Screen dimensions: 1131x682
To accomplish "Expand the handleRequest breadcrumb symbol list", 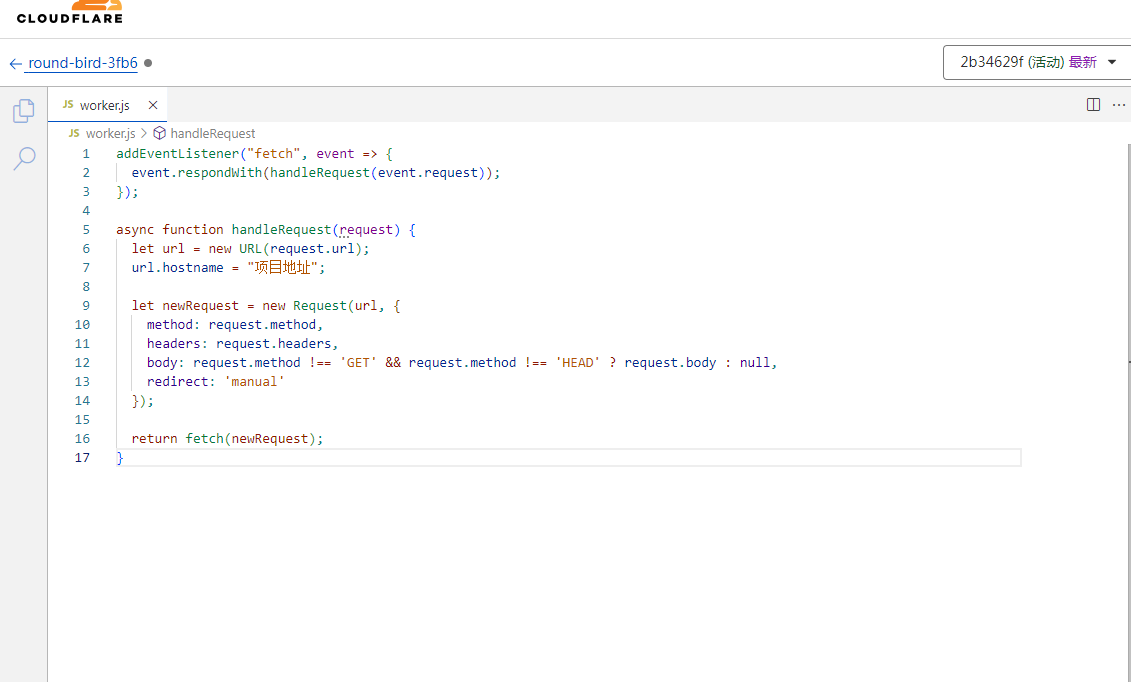I will point(212,133).
